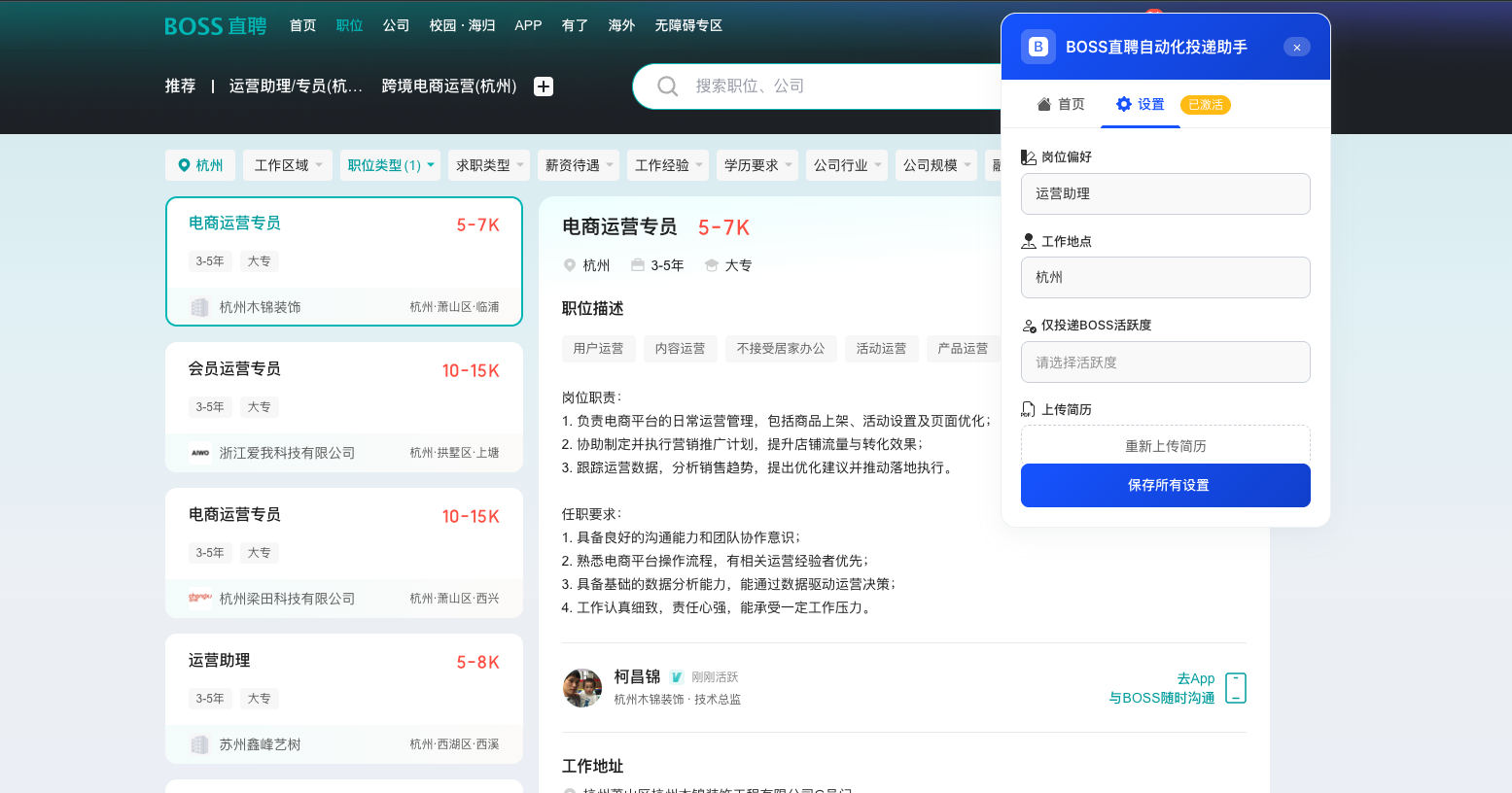Click the person icon beside 仅投递BOSS活跃度
1512x793 pixels.
(1029, 326)
